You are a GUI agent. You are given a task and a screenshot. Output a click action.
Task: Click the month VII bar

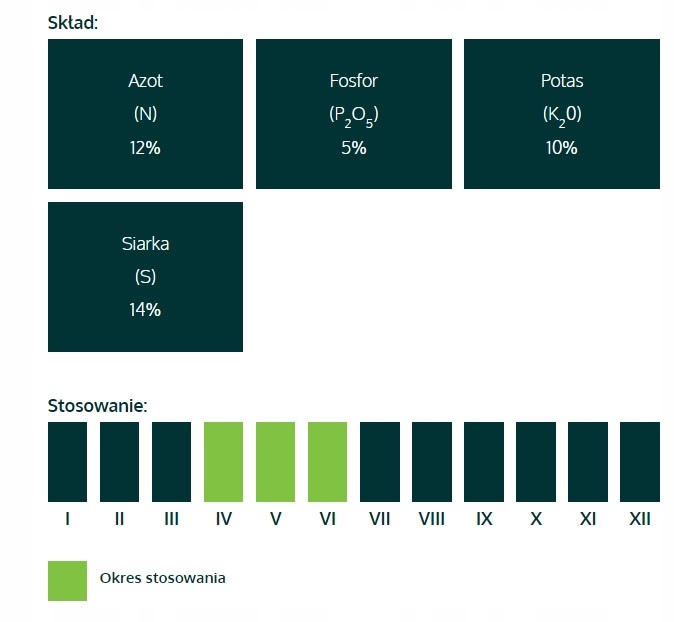click(x=379, y=462)
